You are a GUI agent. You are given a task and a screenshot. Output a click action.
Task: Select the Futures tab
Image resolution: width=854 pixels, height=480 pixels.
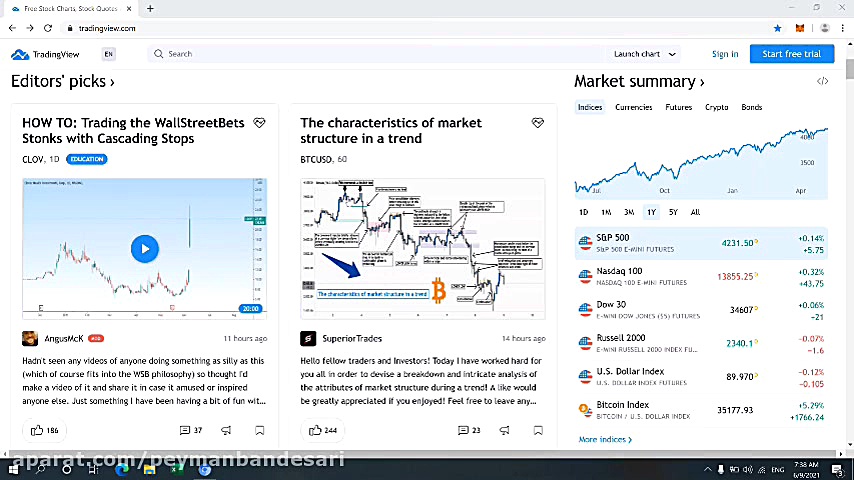(x=679, y=107)
